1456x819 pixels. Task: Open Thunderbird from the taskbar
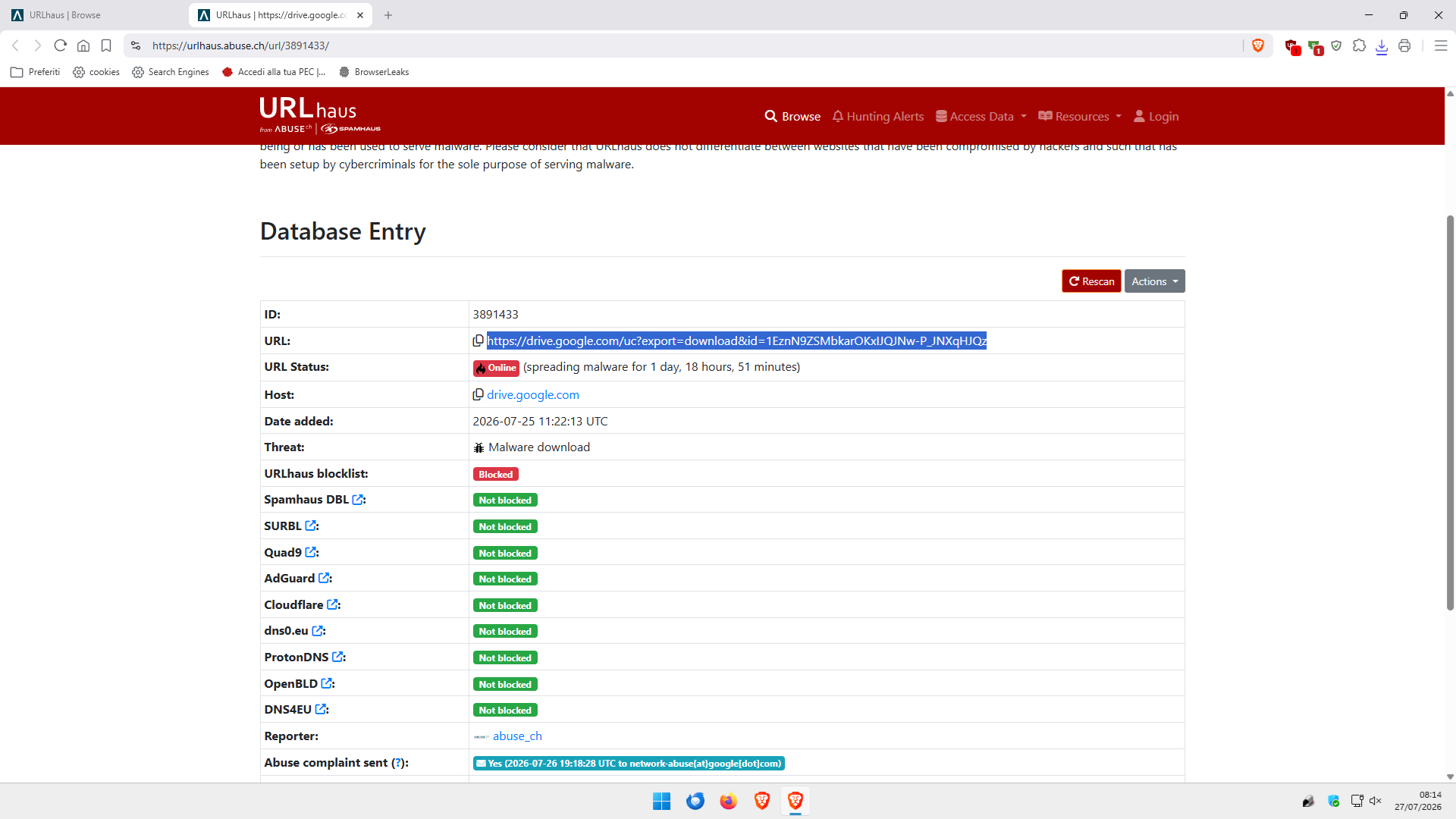tap(695, 802)
